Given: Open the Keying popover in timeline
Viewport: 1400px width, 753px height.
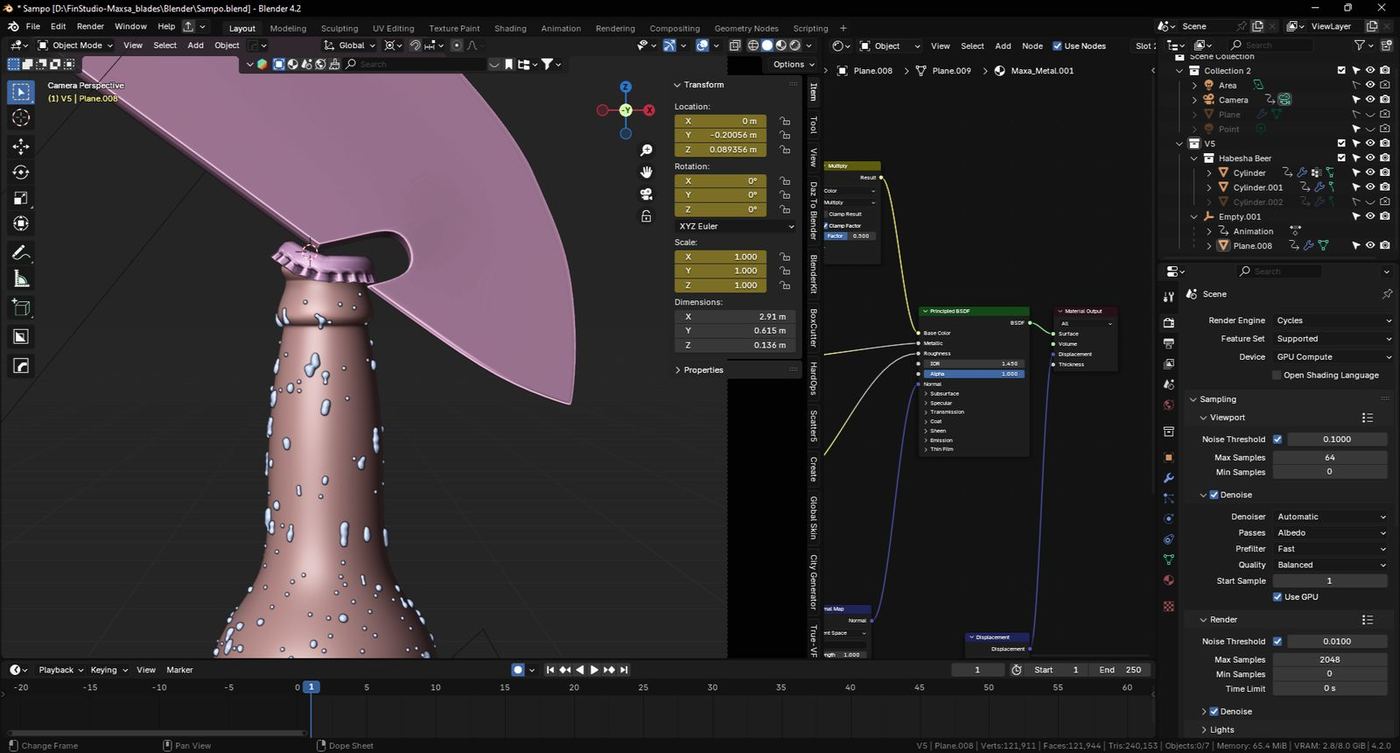Looking at the screenshot, I should pyautogui.click(x=108, y=670).
